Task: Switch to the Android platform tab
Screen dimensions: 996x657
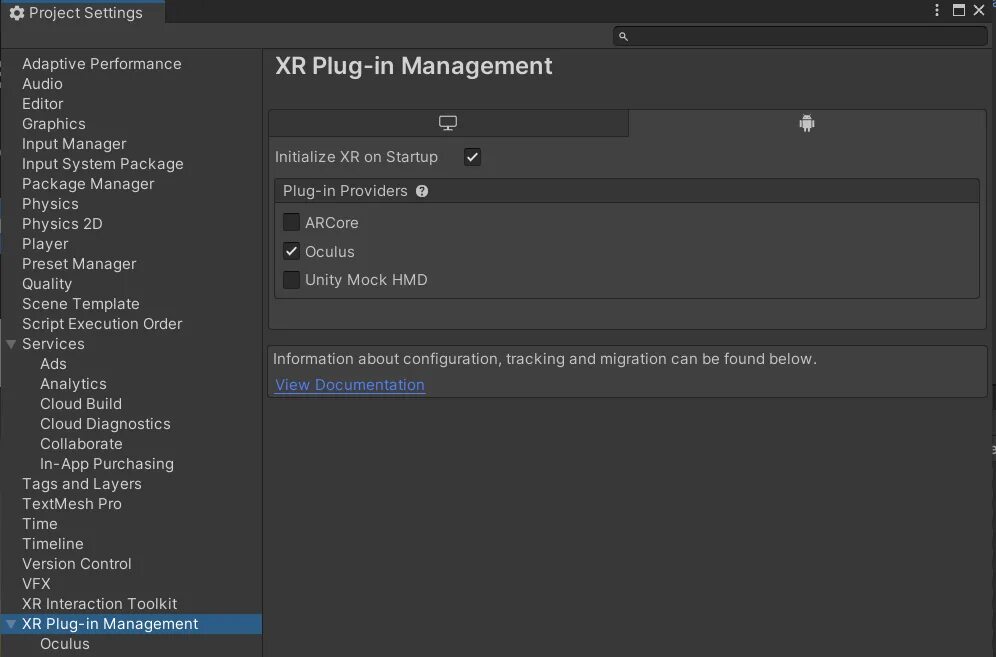Action: coord(807,123)
